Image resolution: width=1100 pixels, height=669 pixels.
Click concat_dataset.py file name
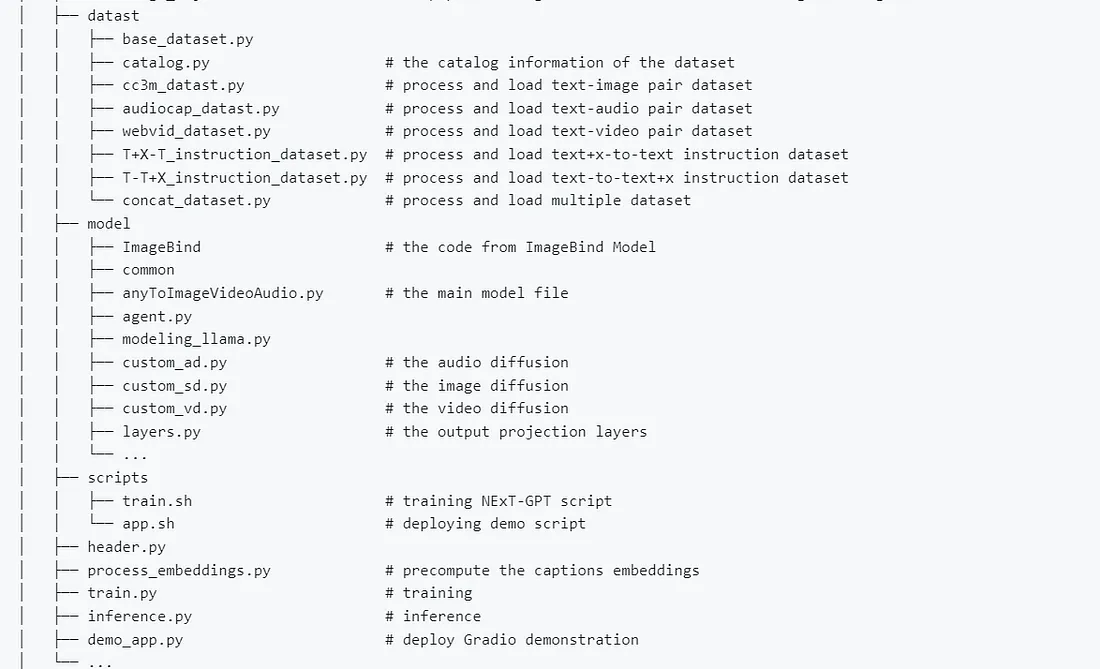point(196,201)
